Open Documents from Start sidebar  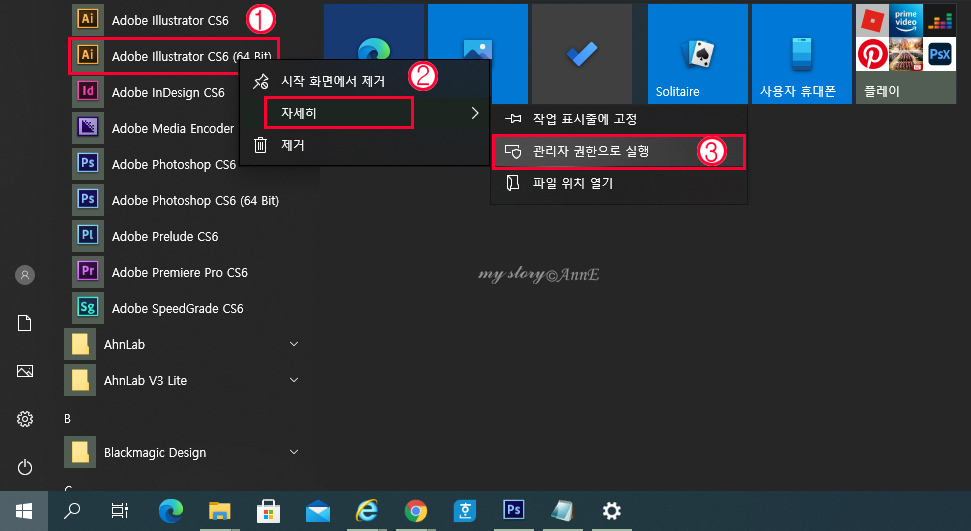(25, 323)
